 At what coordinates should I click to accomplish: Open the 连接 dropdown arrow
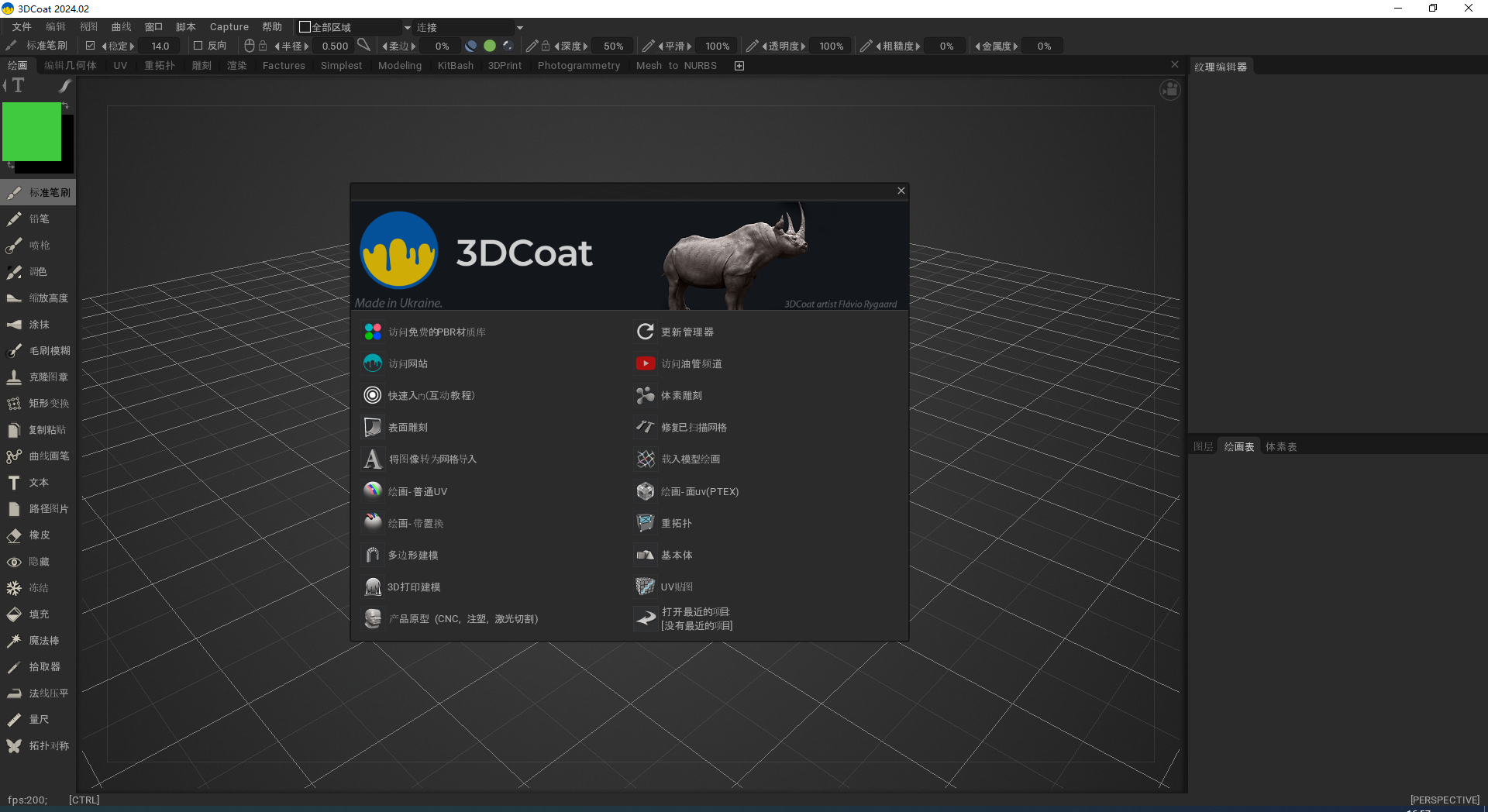pos(518,26)
